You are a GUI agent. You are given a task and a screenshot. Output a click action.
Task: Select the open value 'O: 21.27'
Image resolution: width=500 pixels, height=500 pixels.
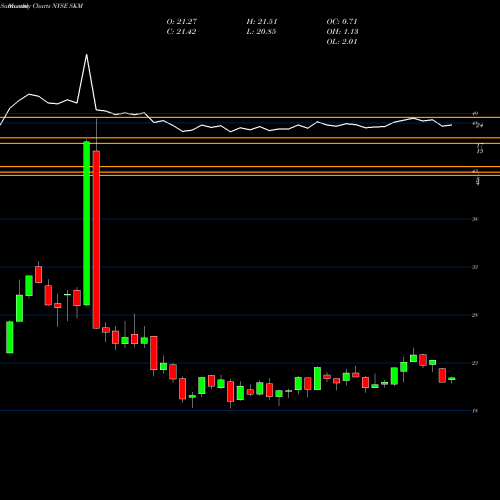coord(182,21)
